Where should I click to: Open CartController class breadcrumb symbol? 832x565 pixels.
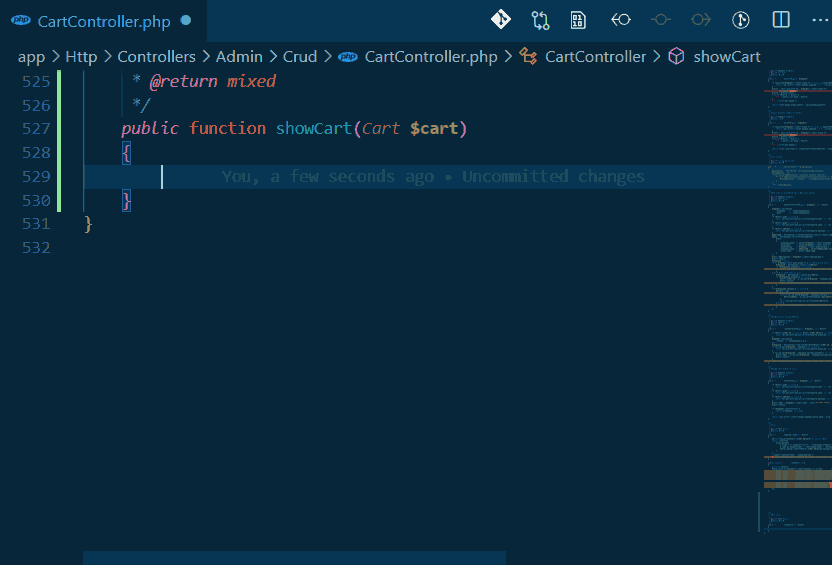pos(595,57)
